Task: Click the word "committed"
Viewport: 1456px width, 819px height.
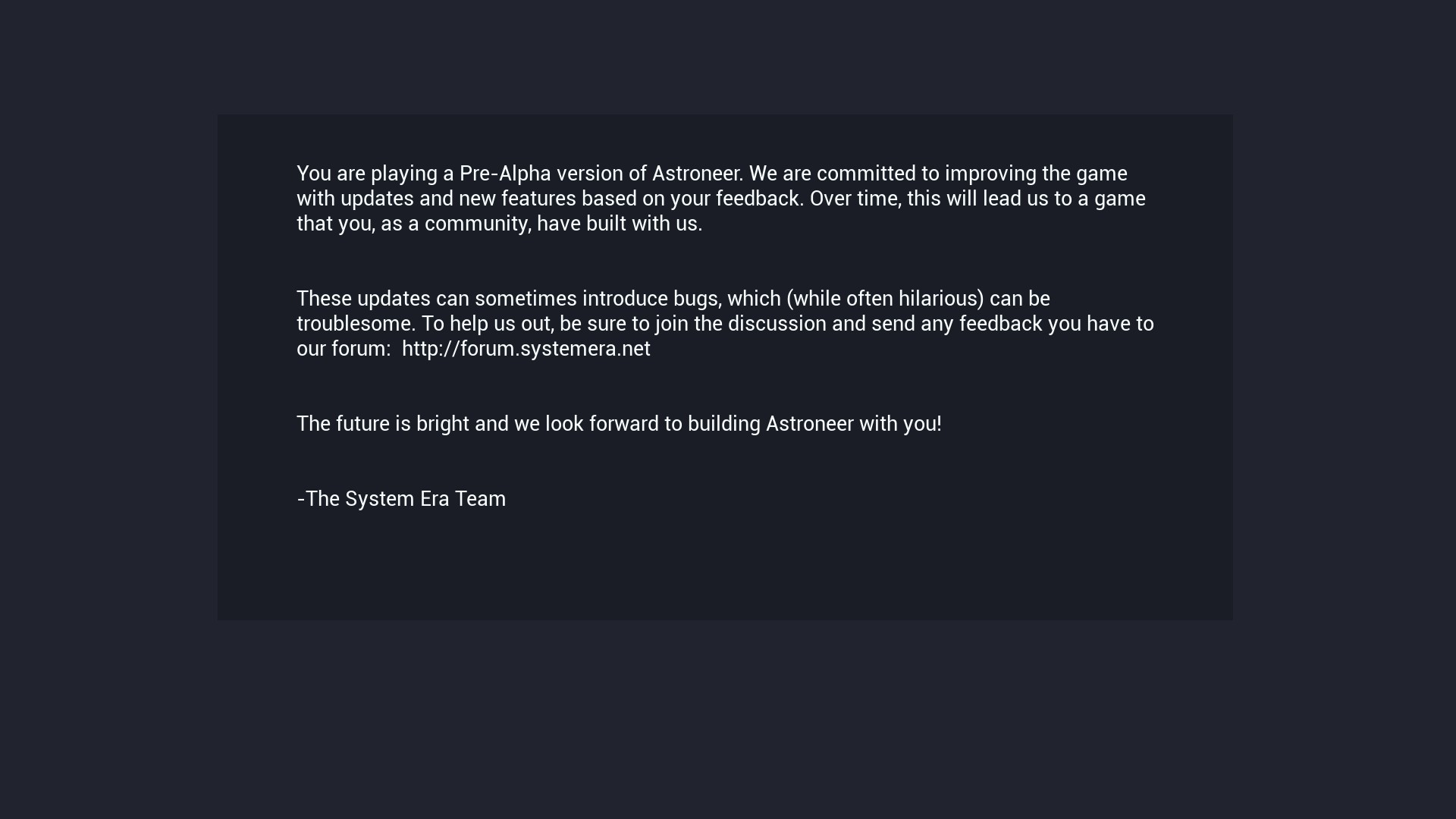Action: pyautogui.click(x=866, y=174)
